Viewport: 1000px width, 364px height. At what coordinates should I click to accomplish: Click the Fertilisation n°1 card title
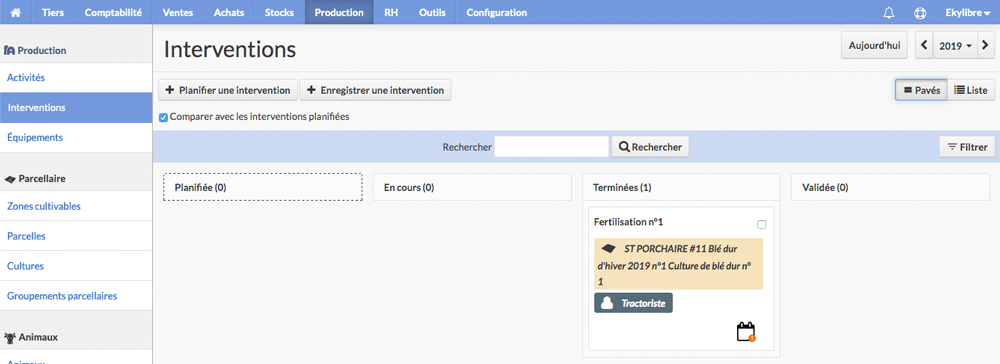629,222
